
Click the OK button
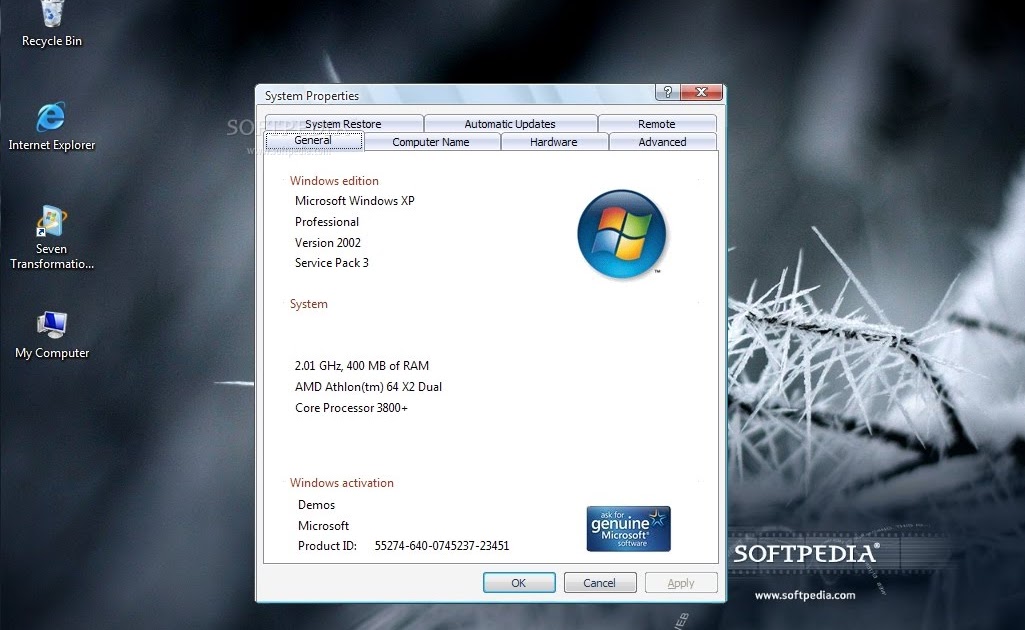519,582
